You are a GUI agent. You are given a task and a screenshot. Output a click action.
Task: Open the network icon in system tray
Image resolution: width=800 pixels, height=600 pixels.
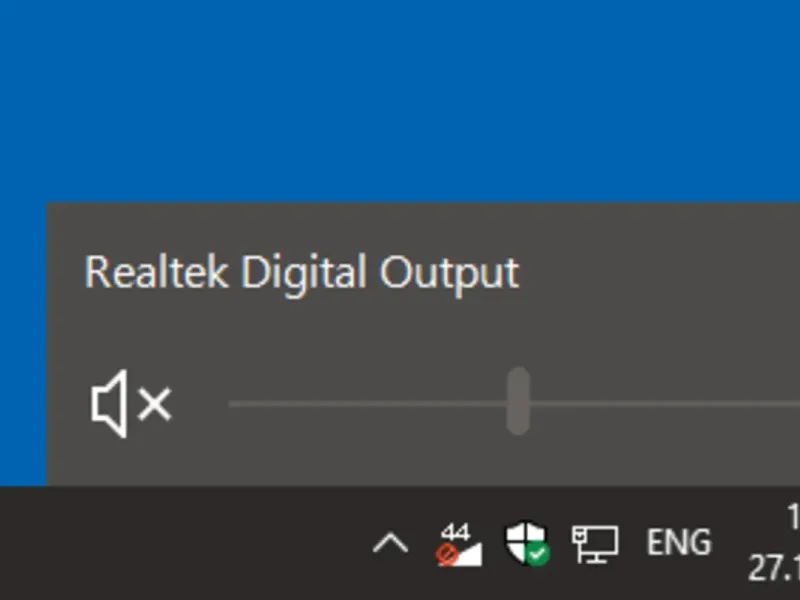[595, 544]
